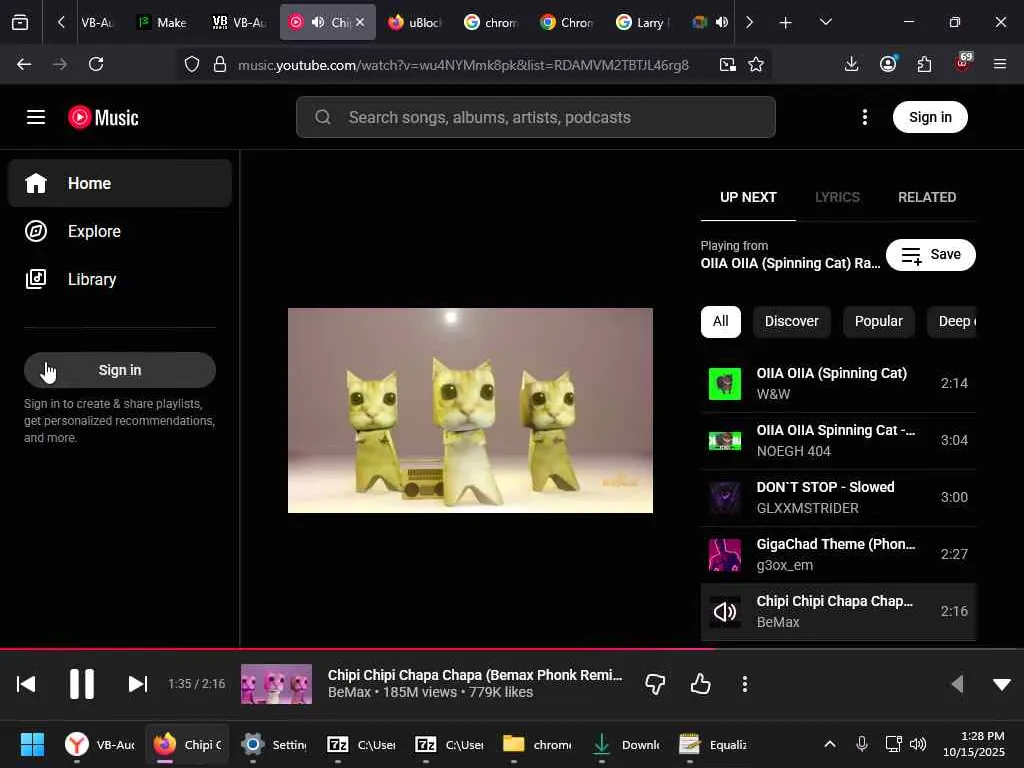Play OIIA OIIA (Spinning Cat) by W&W
This screenshot has height=768, width=1024.
tap(839, 383)
